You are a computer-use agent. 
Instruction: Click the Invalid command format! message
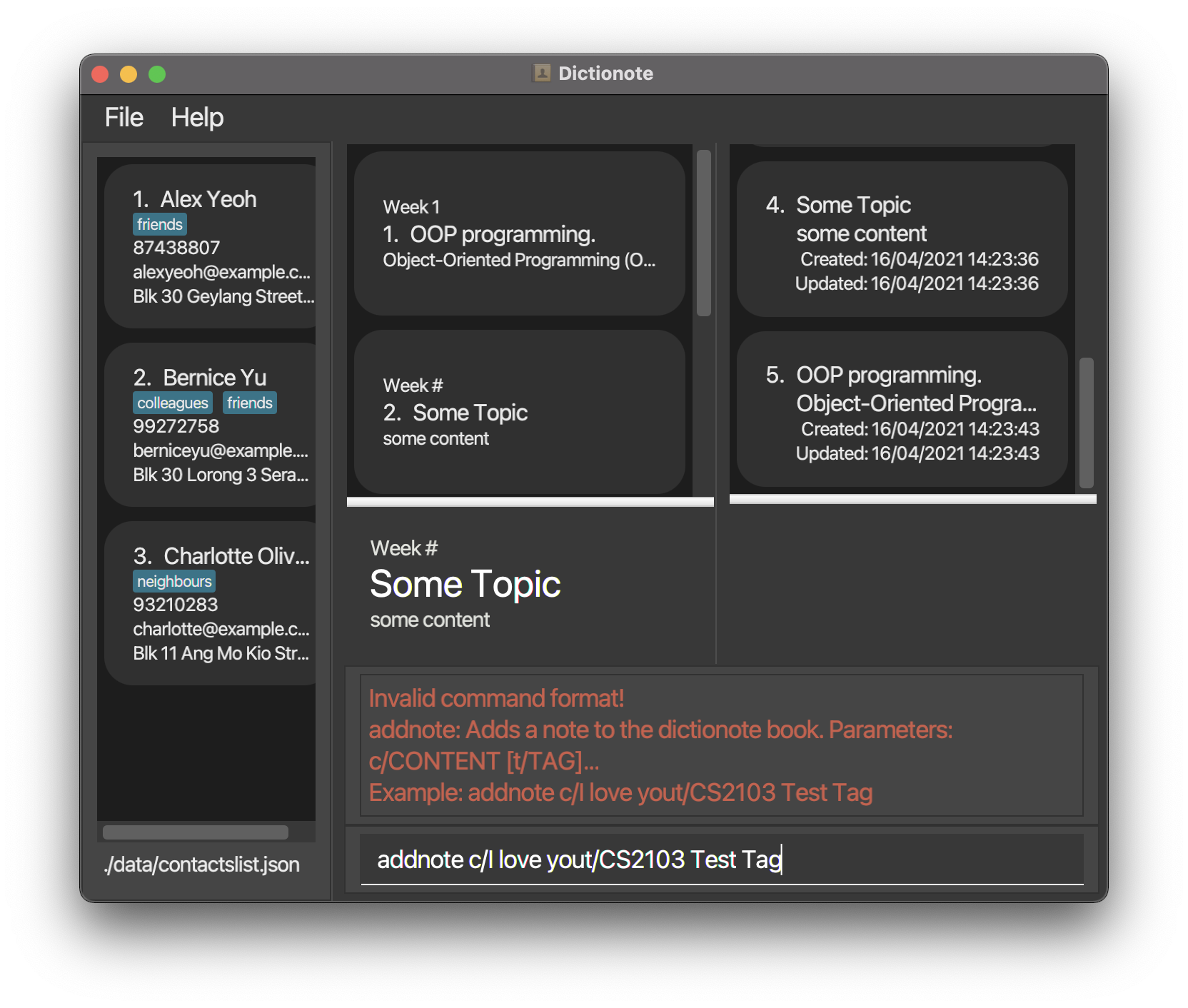(x=496, y=698)
